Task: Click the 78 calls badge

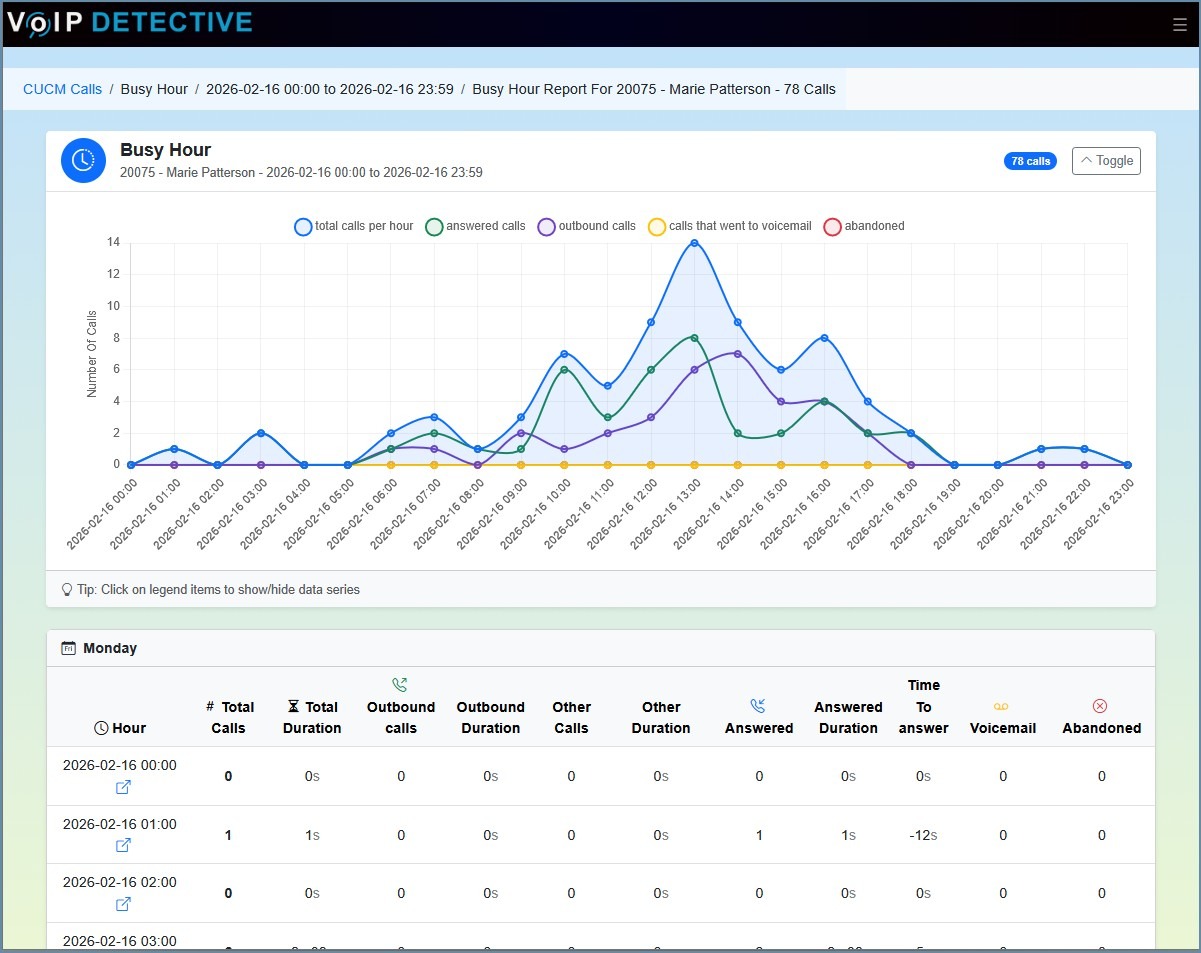Action: [x=1030, y=160]
